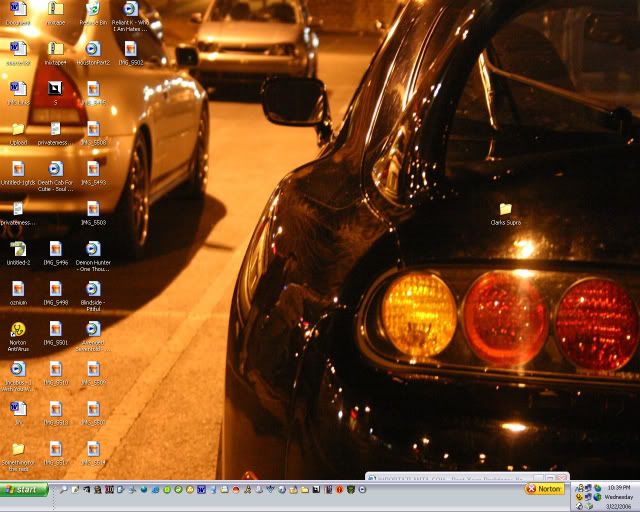The width and height of the screenshot is (640, 512).
Task: Select the IMG_5502 image file
Action: tap(130, 49)
